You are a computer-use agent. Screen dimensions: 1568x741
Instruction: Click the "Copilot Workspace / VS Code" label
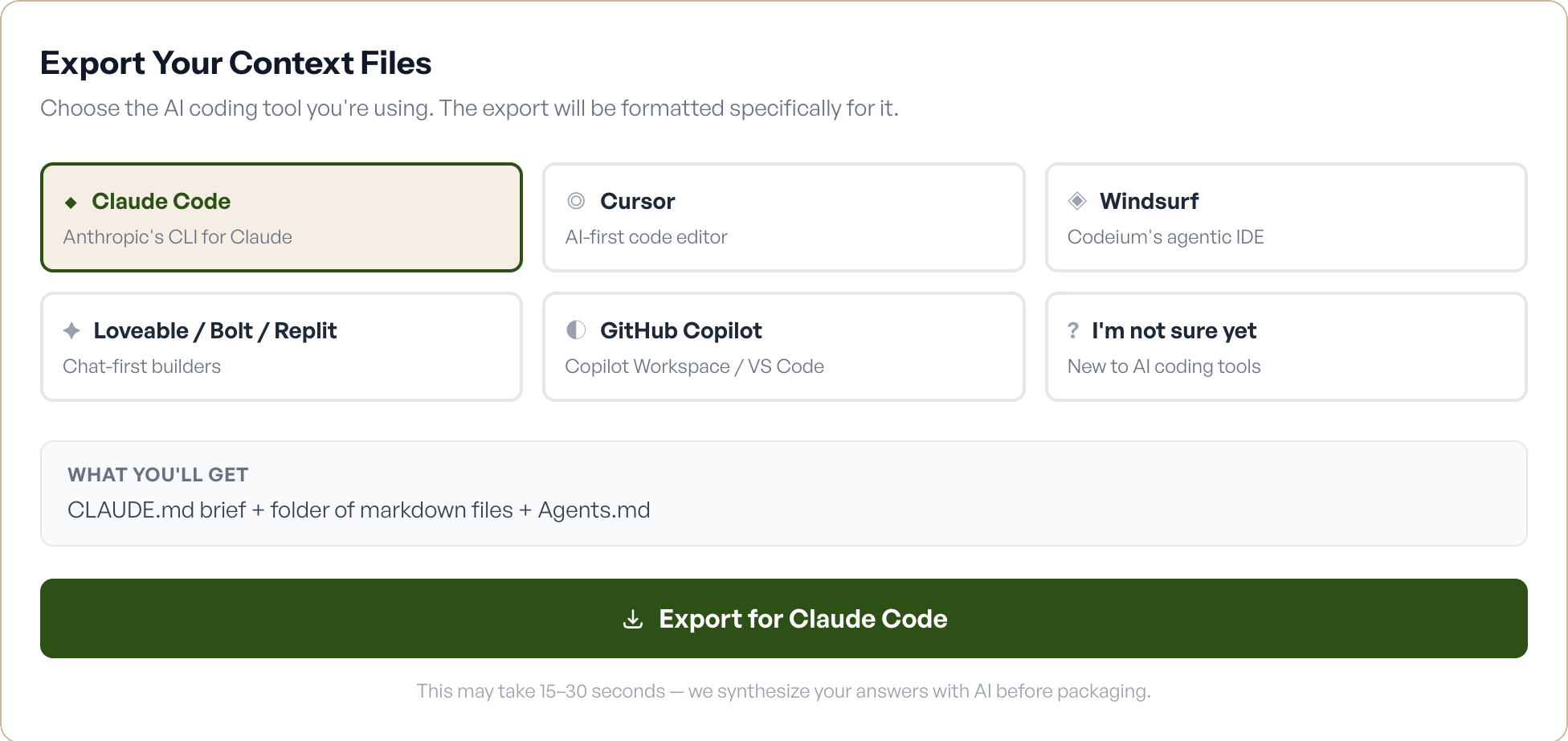[695, 366]
